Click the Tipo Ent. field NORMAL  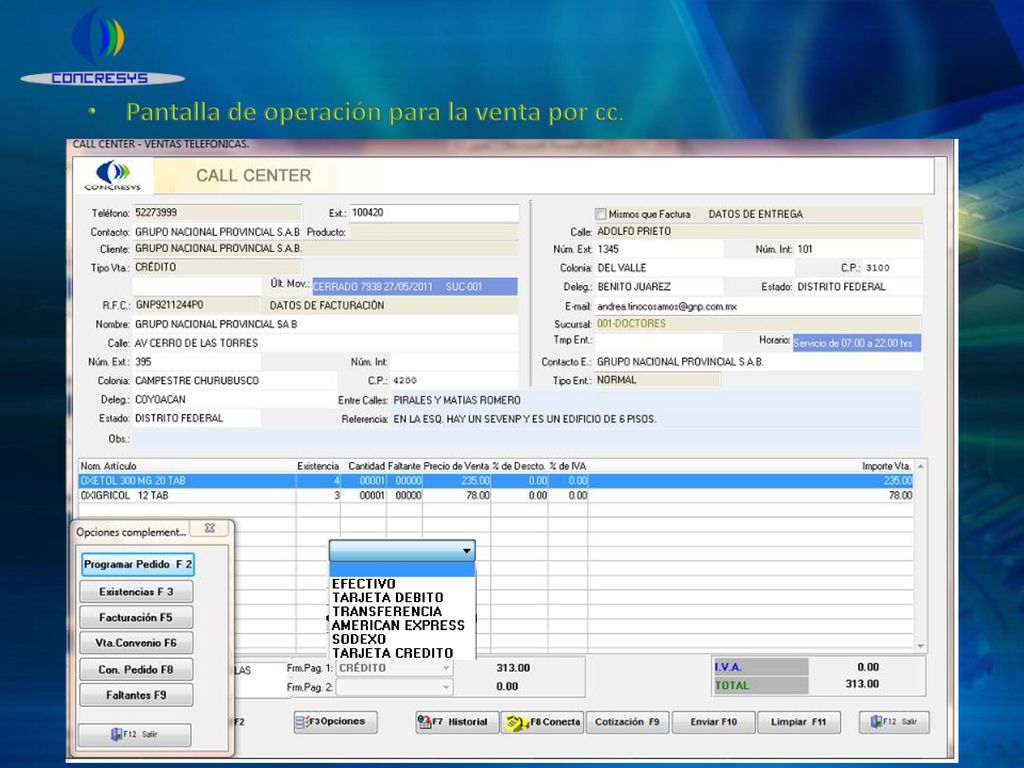pos(657,380)
